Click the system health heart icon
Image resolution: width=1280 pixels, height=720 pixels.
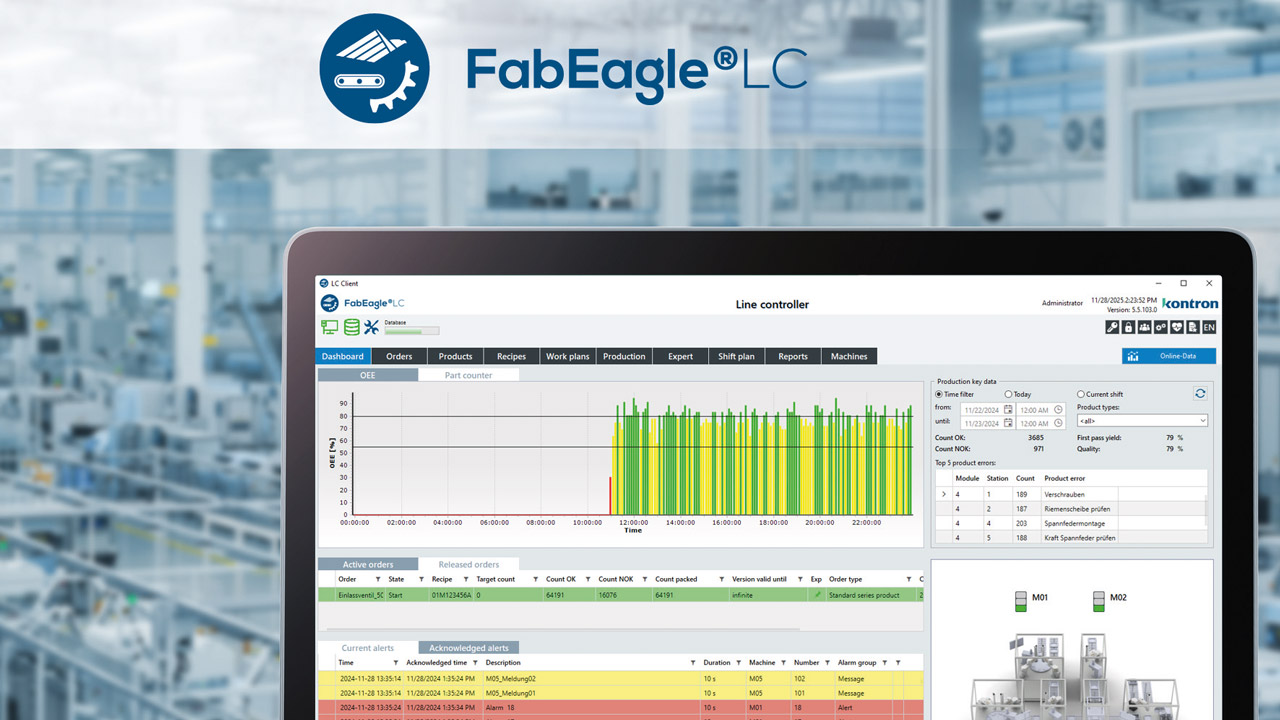1176,327
